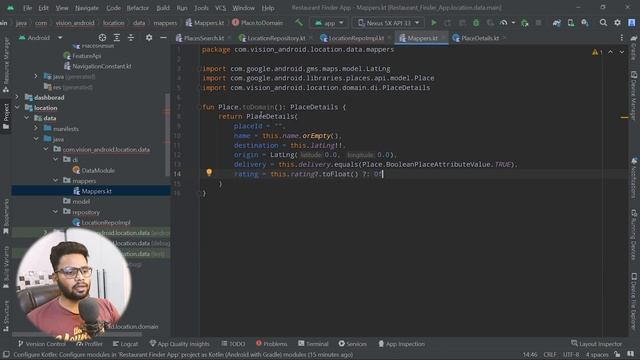Image resolution: width=640 pixels, height=360 pixels.
Task: Collapse the di package node
Action: click(x=55, y=160)
